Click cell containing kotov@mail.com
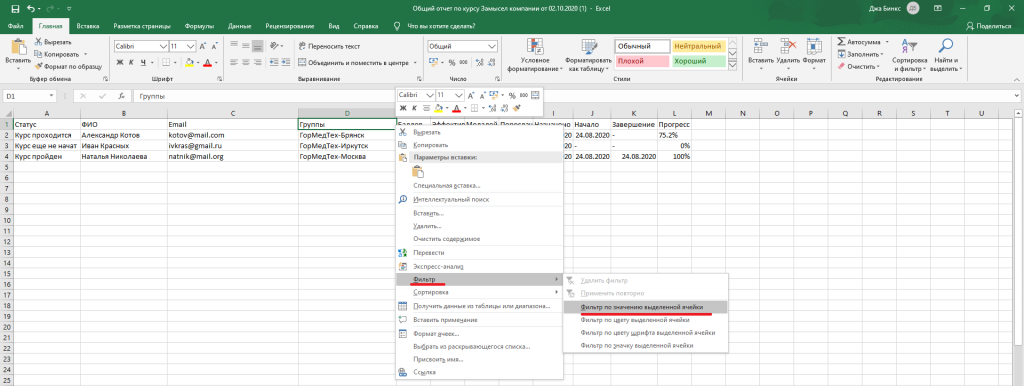This screenshot has width=1024, height=386. click(x=232, y=135)
